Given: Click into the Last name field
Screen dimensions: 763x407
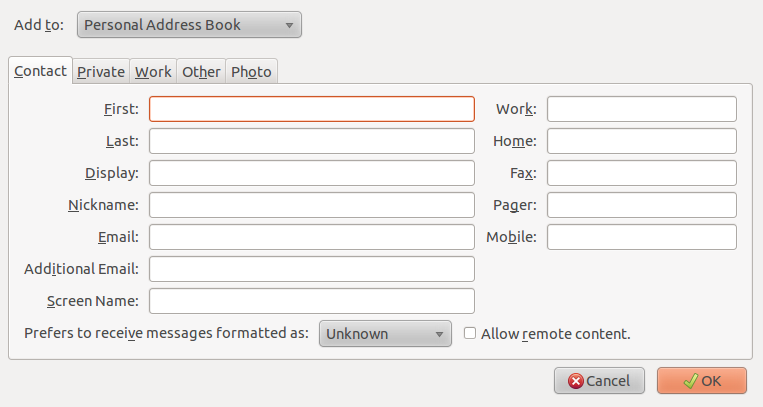Looking at the screenshot, I should click(x=311, y=141).
